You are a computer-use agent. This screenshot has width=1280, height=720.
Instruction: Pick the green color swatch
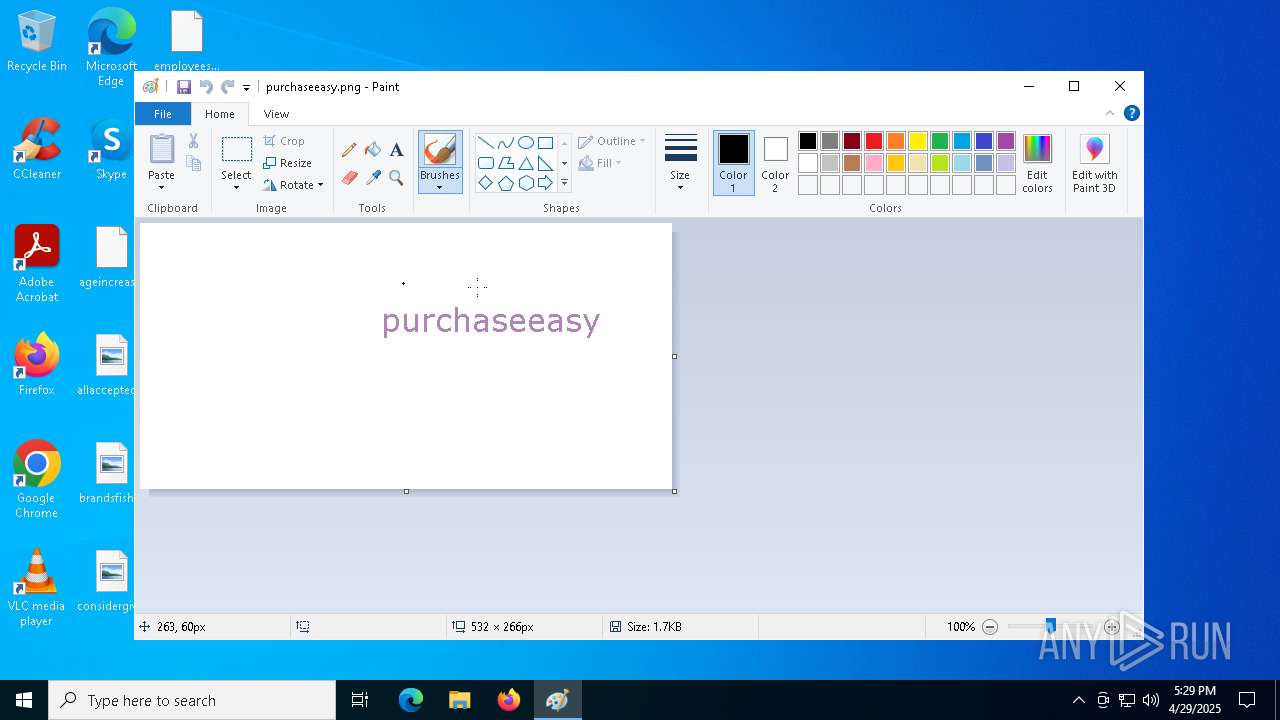point(940,141)
